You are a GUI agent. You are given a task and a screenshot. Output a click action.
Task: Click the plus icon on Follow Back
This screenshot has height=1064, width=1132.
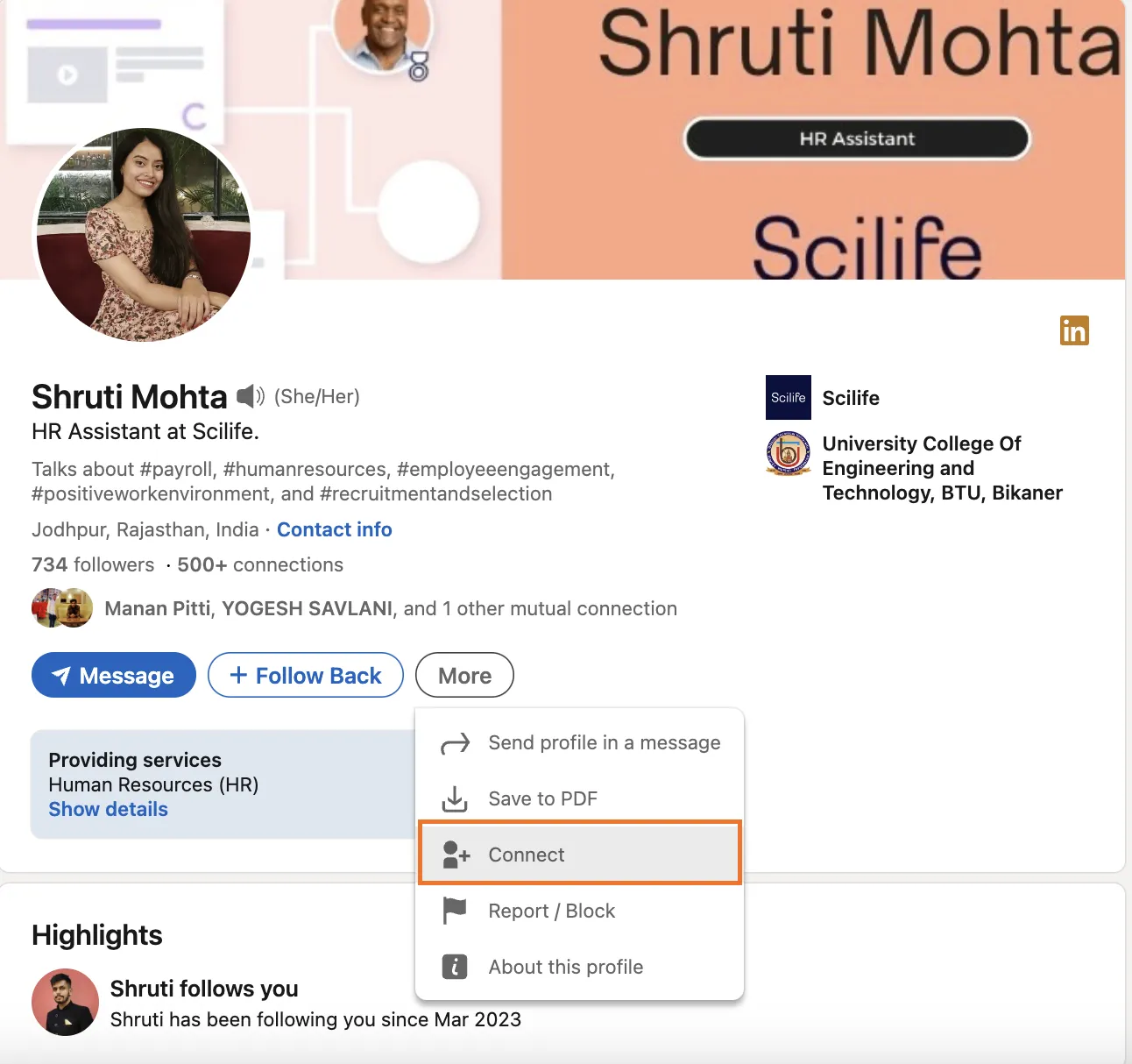click(238, 675)
